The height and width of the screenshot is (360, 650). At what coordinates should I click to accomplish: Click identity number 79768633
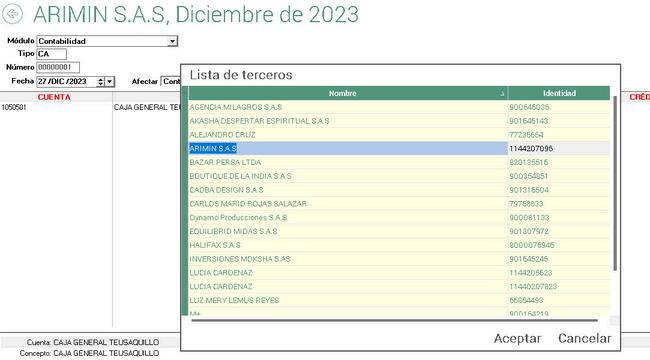coord(526,204)
